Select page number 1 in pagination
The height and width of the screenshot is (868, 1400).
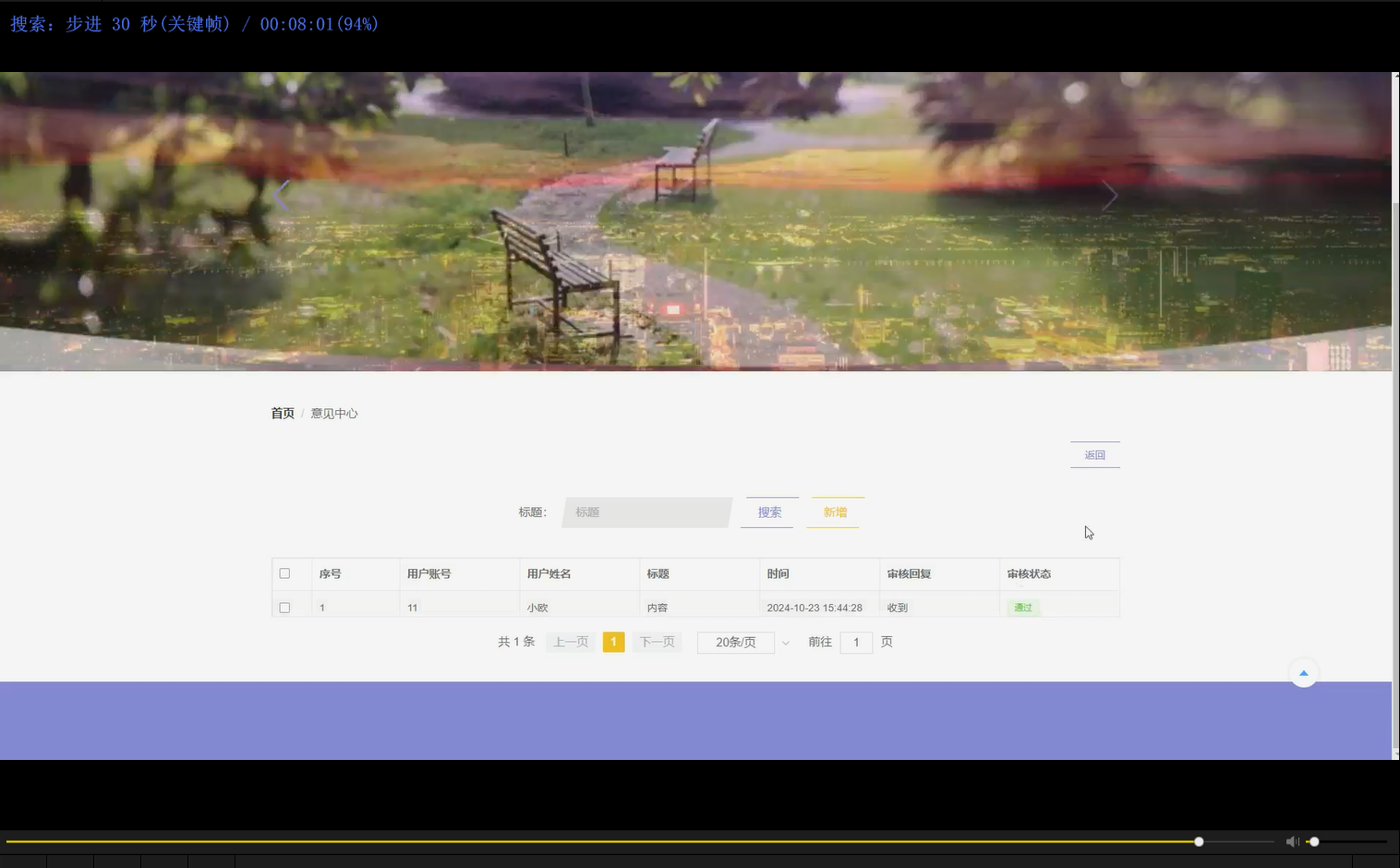[613, 642]
